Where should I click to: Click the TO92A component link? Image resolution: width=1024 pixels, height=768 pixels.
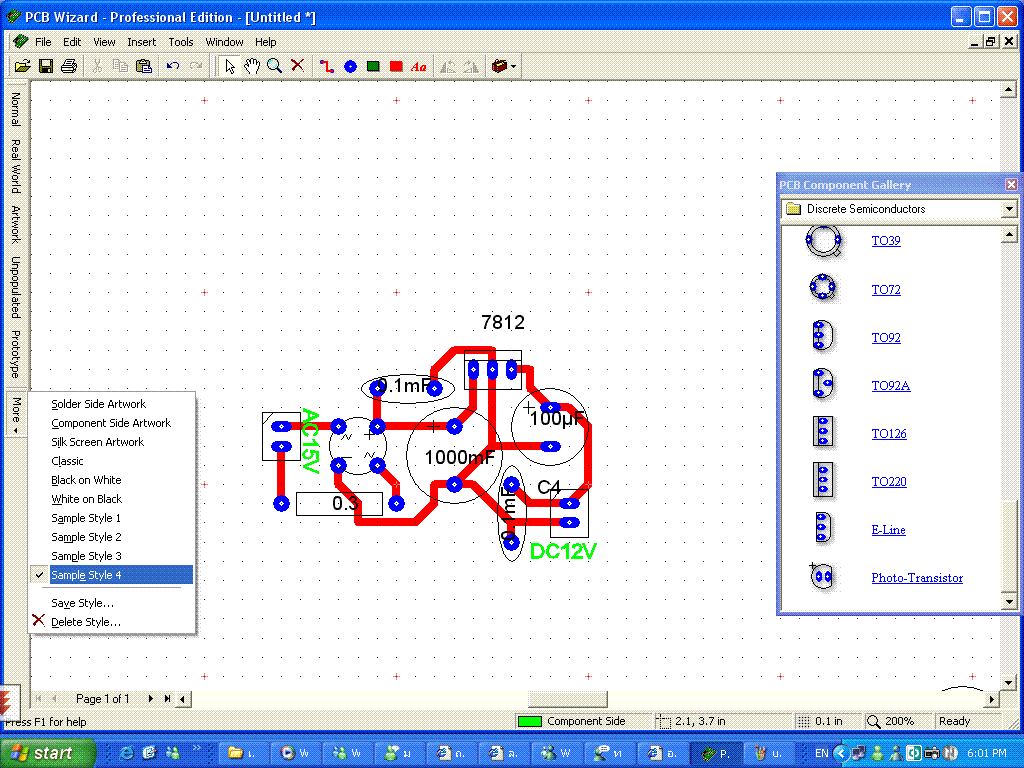pos(891,385)
